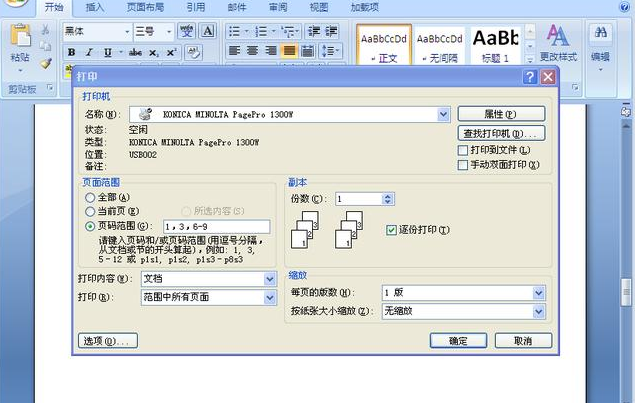Toggle Underline formatting in the ribbon
The height and width of the screenshot is (403, 635).
(x=107, y=52)
